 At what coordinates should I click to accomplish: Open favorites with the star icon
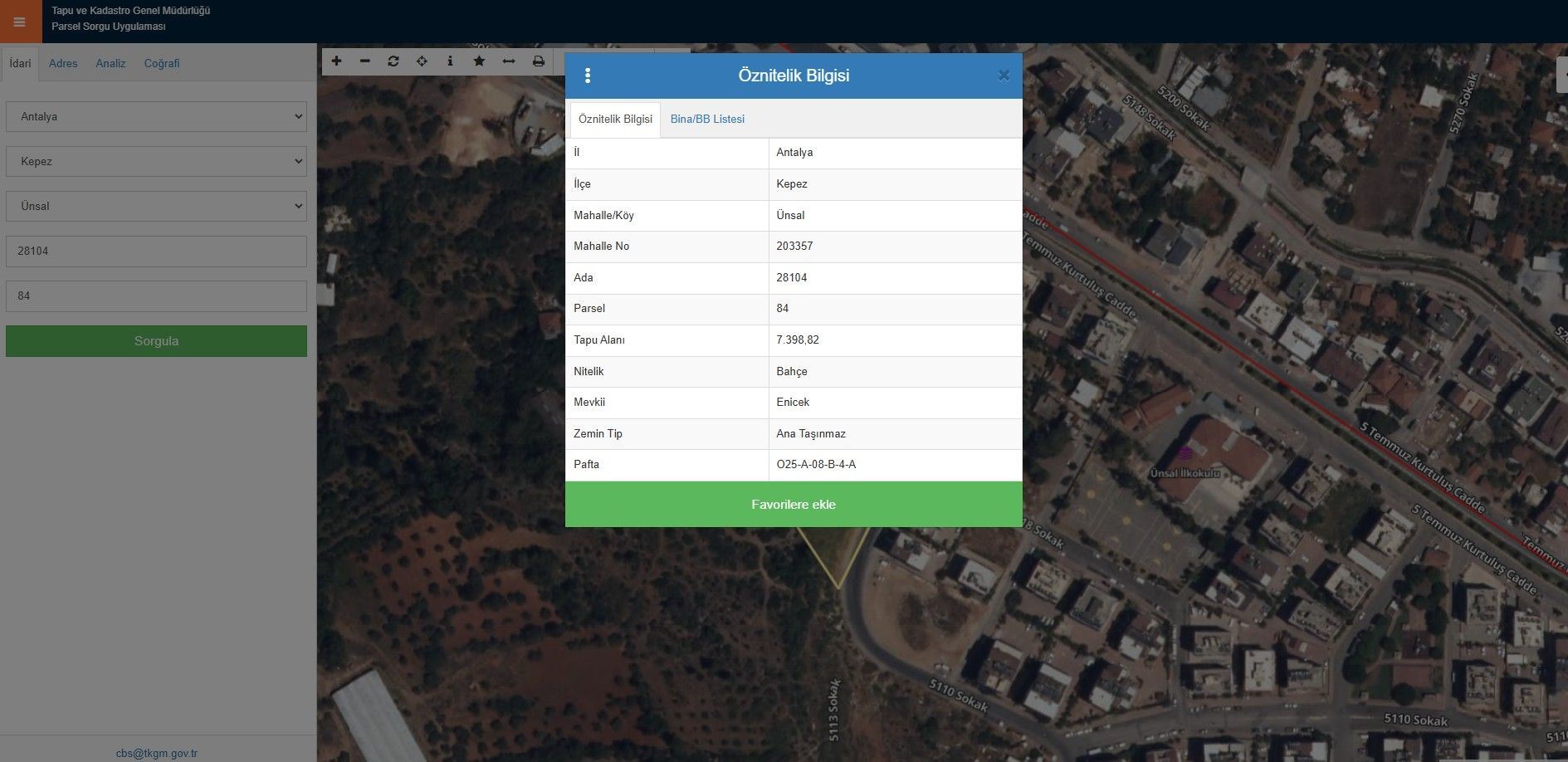pyautogui.click(x=479, y=61)
